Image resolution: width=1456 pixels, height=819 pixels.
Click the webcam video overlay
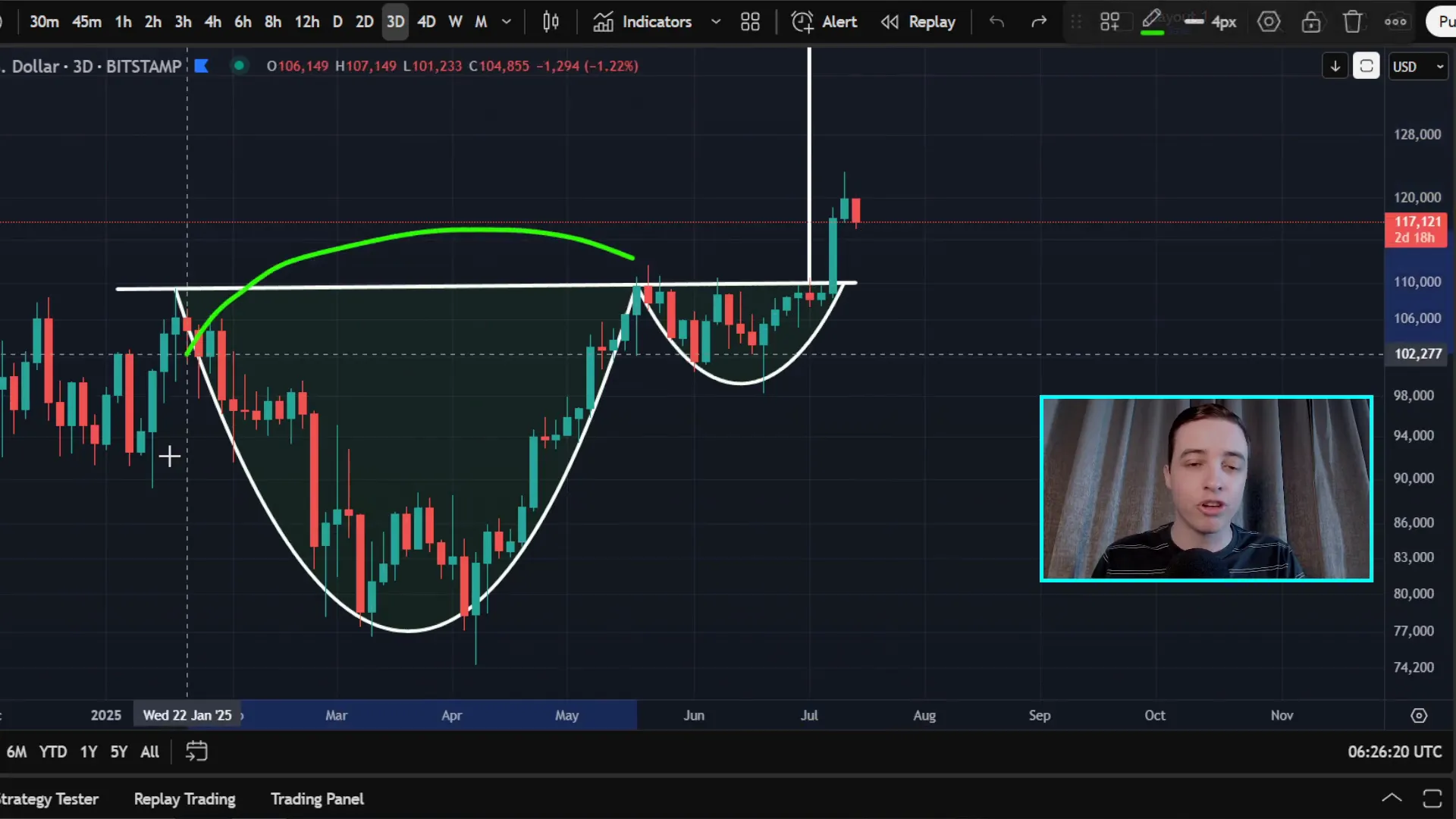pos(1206,488)
